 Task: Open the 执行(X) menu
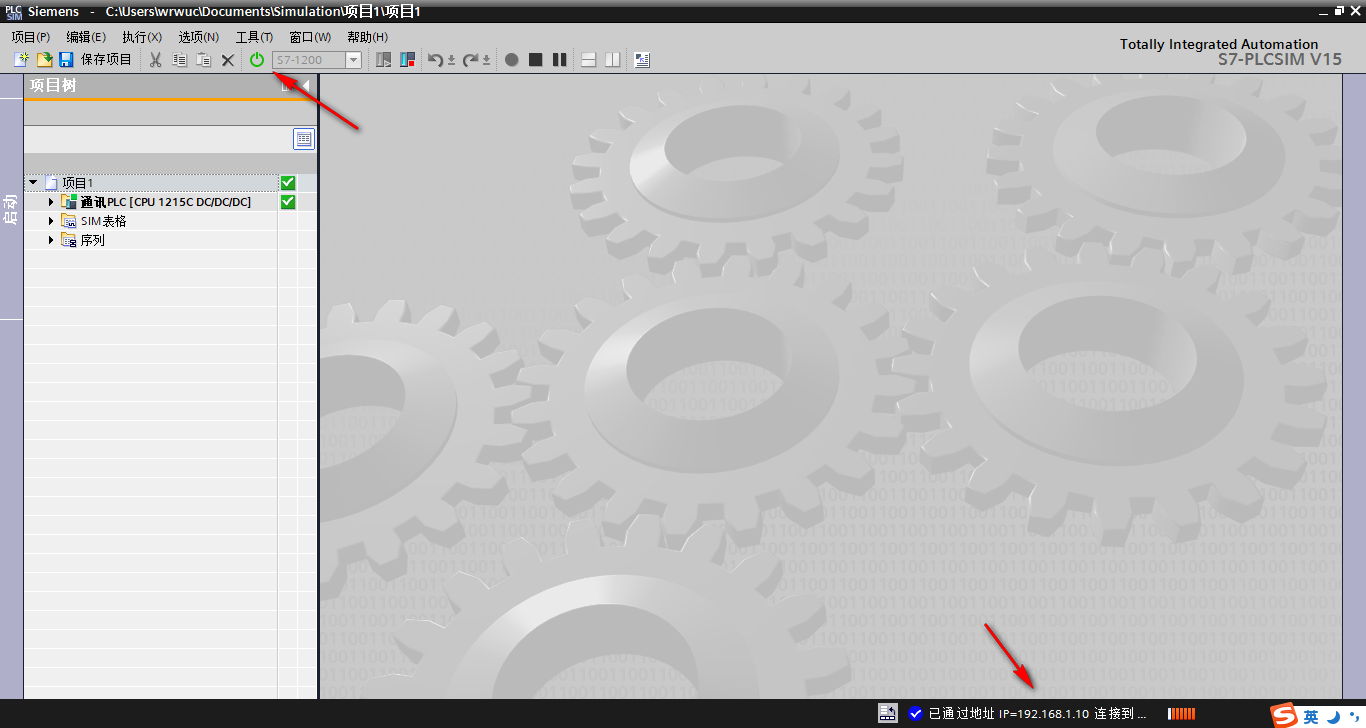point(142,37)
